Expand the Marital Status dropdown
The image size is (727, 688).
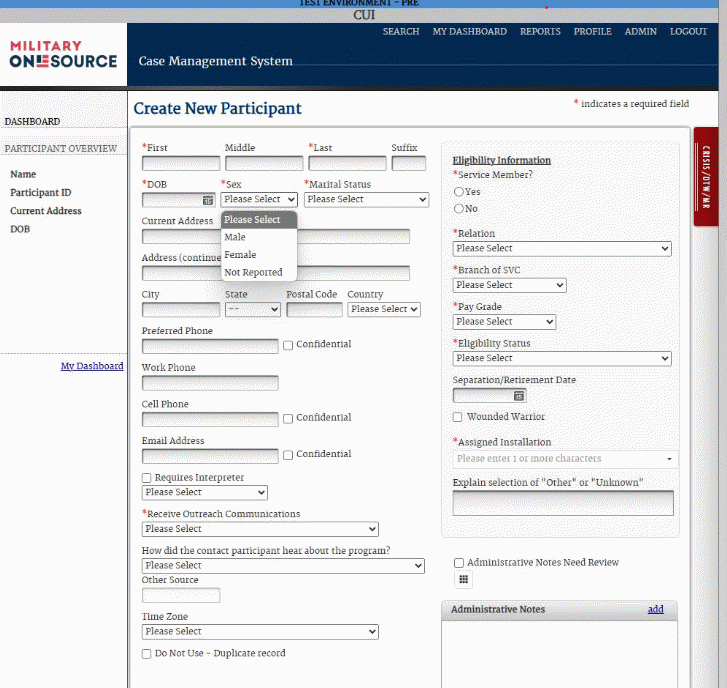(366, 200)
